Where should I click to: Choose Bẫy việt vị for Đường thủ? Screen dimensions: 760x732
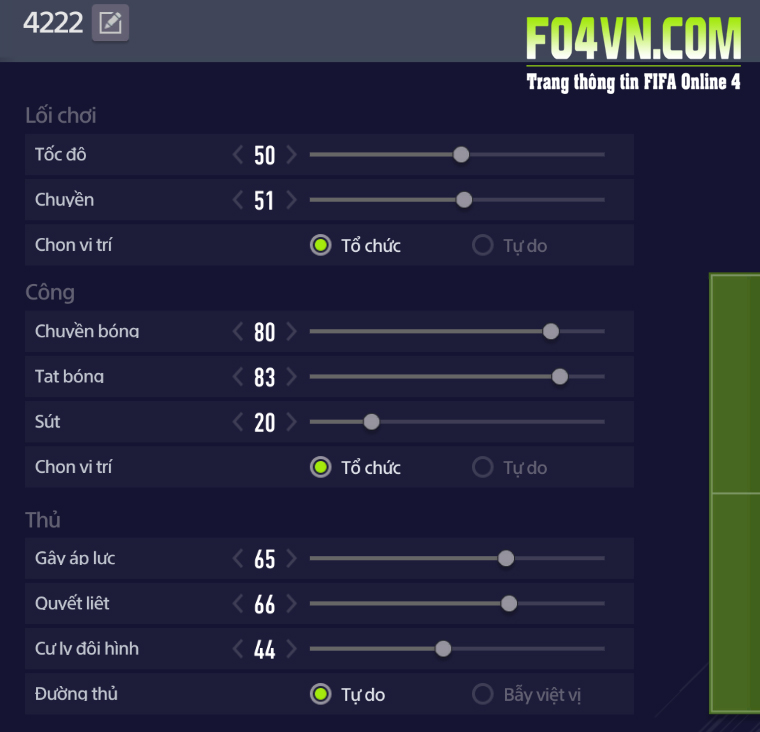pos(483,694)
